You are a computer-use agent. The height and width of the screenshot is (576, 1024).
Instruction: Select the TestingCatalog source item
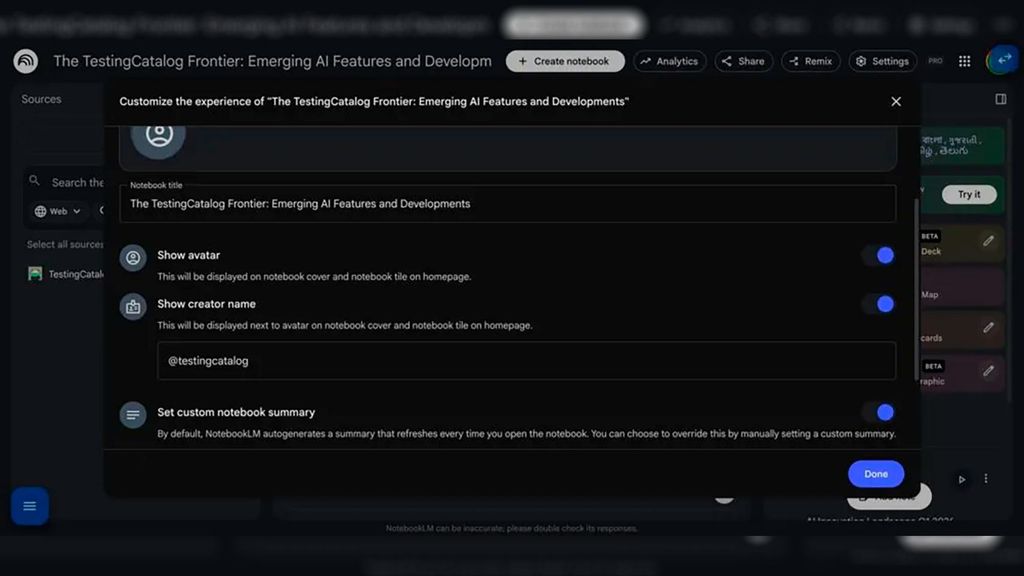(x=65, y=274)
